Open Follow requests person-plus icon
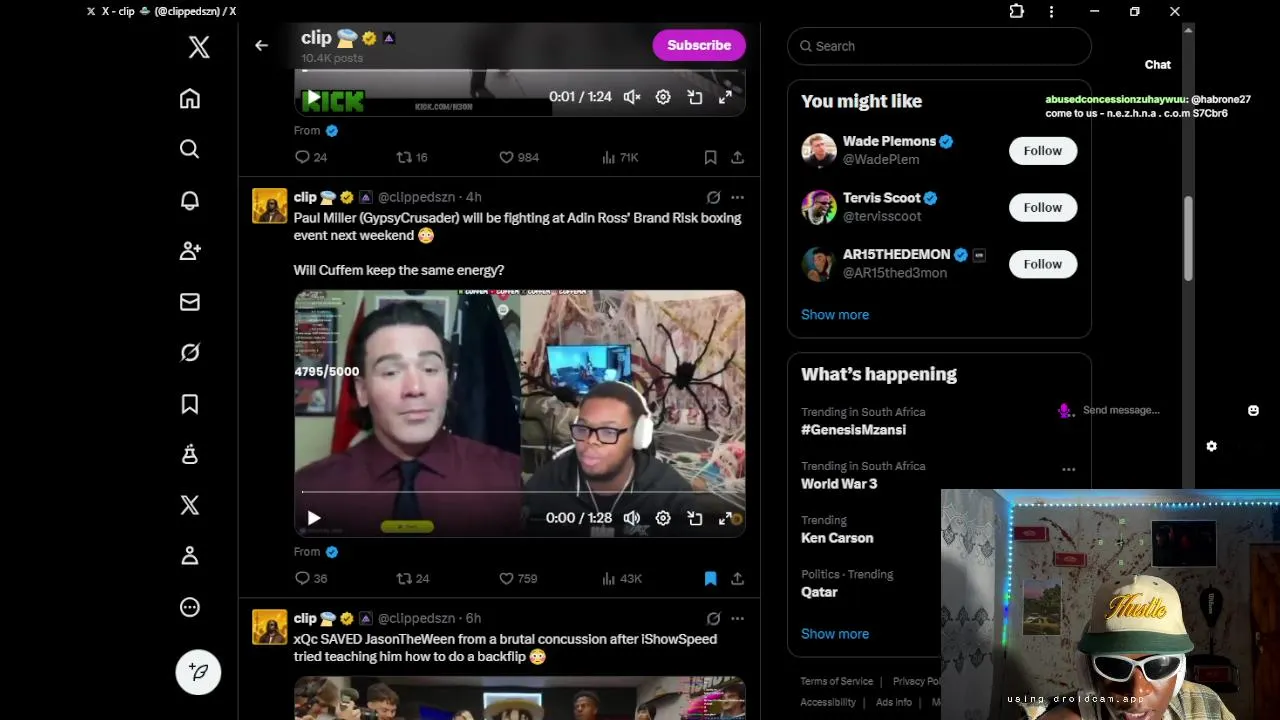This screenshot has height=720, width=1280. coord(190,251)
